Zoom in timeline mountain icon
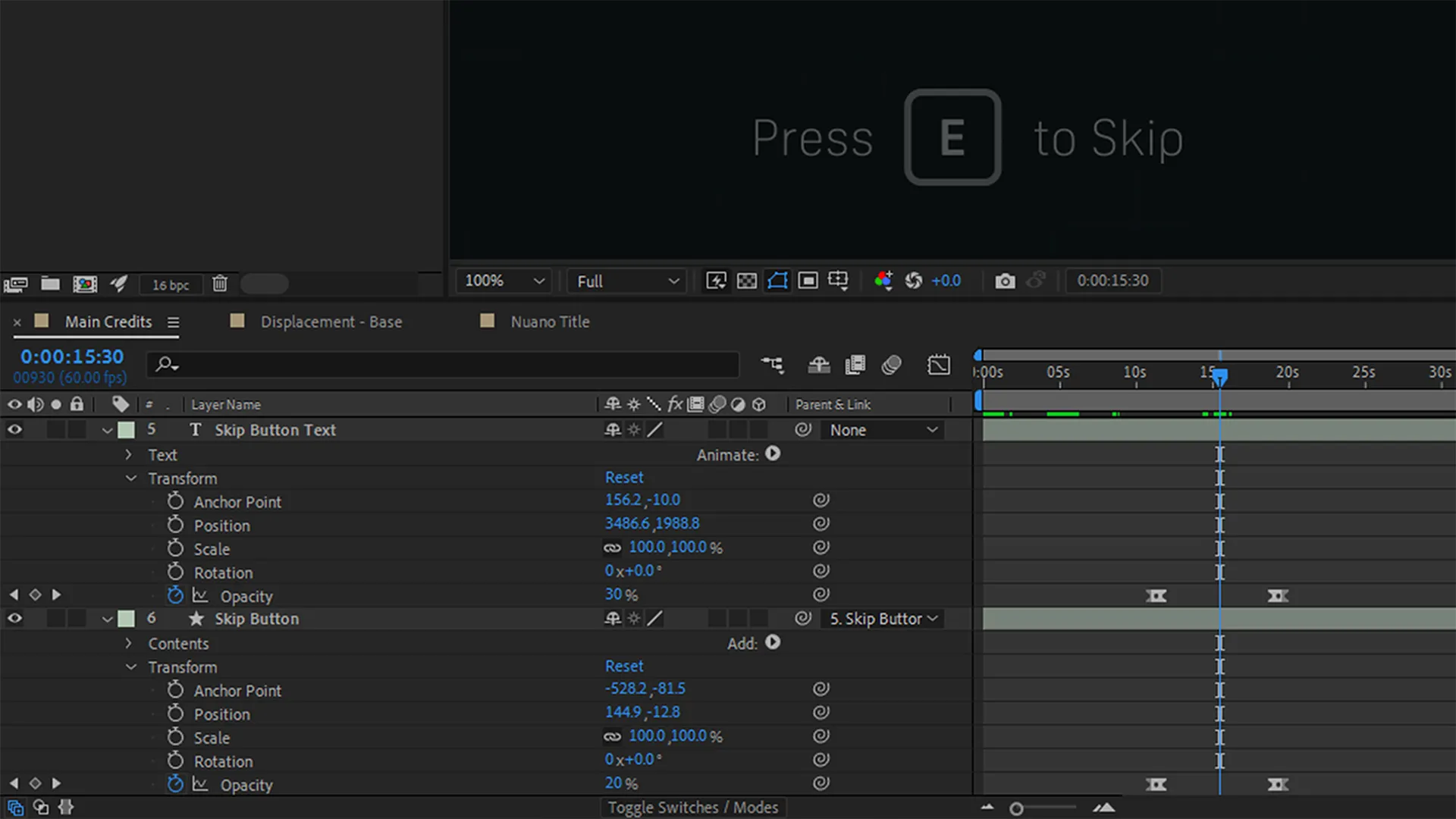The width and height of the screenshot is (1456, 819). (x=1105, y=808)
